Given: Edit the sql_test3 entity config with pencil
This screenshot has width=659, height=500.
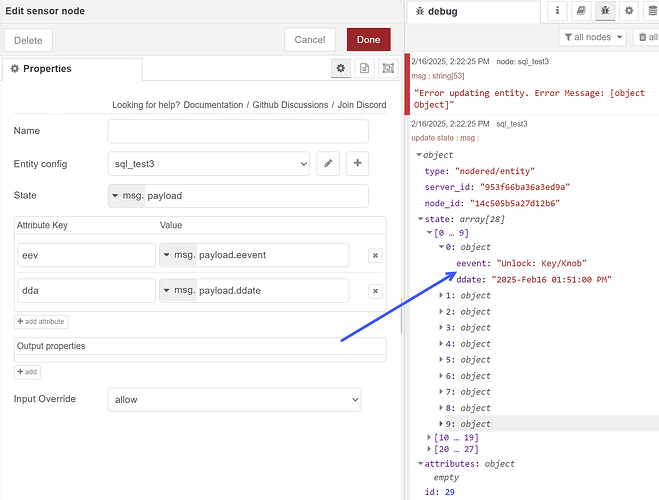Looking at the screenshot, I should [x=328, y=163].
